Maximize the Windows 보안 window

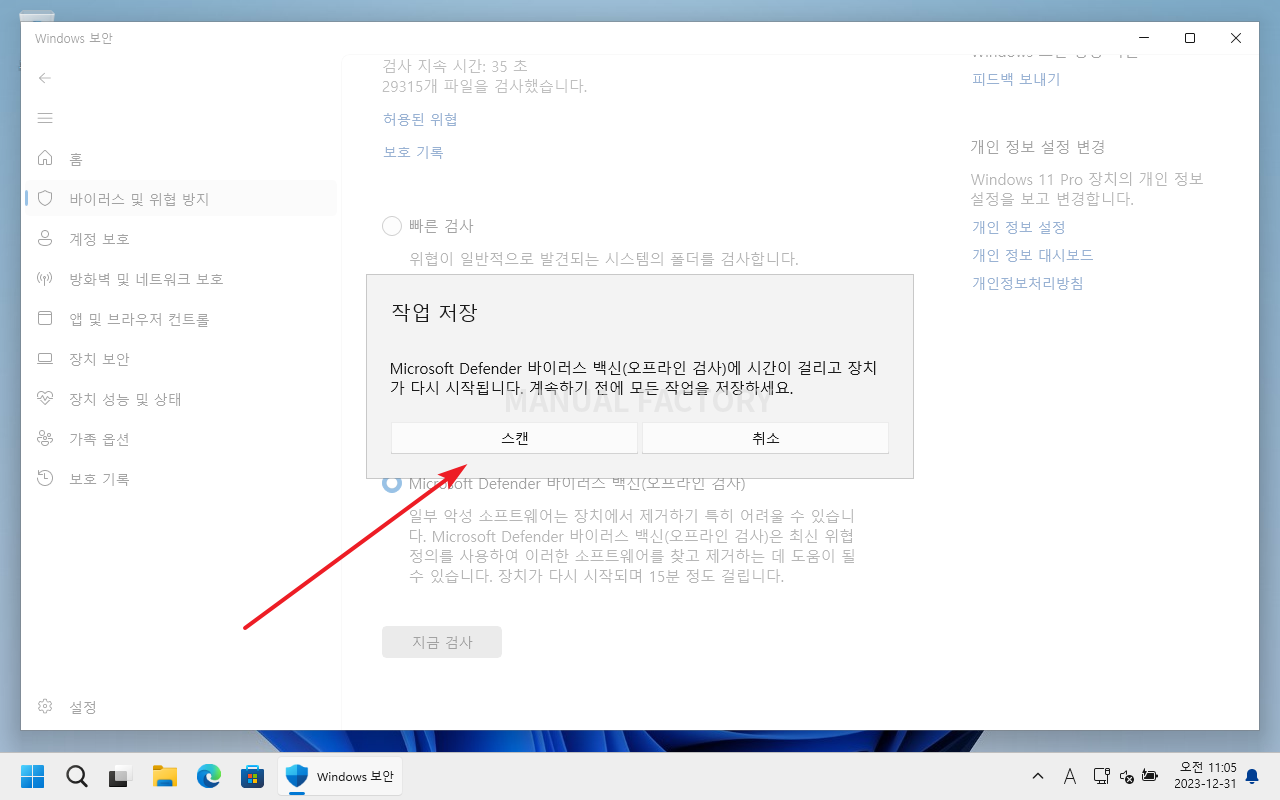[1190, 38]
